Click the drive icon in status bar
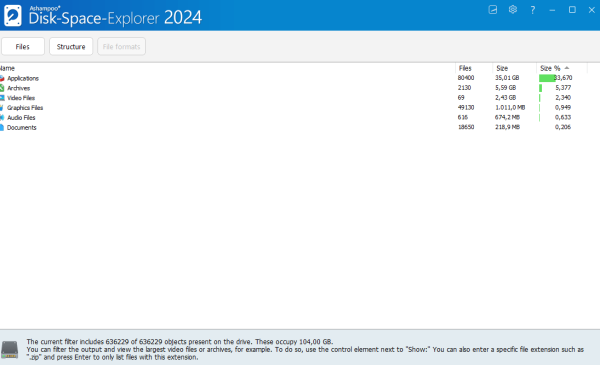The width and height of the screenshot is (600, 365). [x=10, y=349]
